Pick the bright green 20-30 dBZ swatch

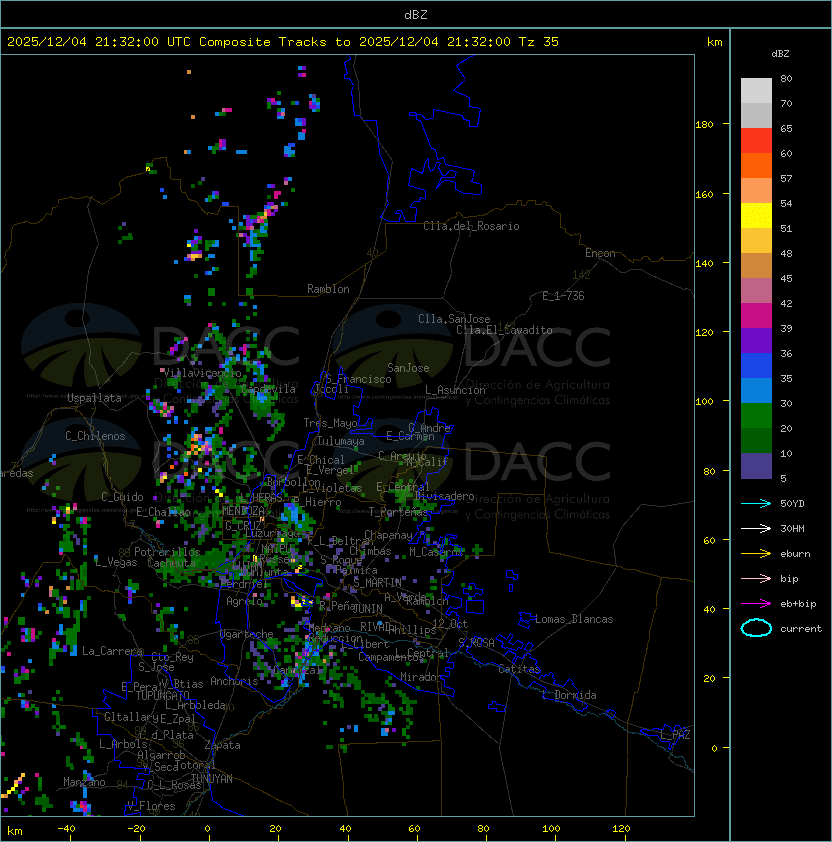point(756,416)
